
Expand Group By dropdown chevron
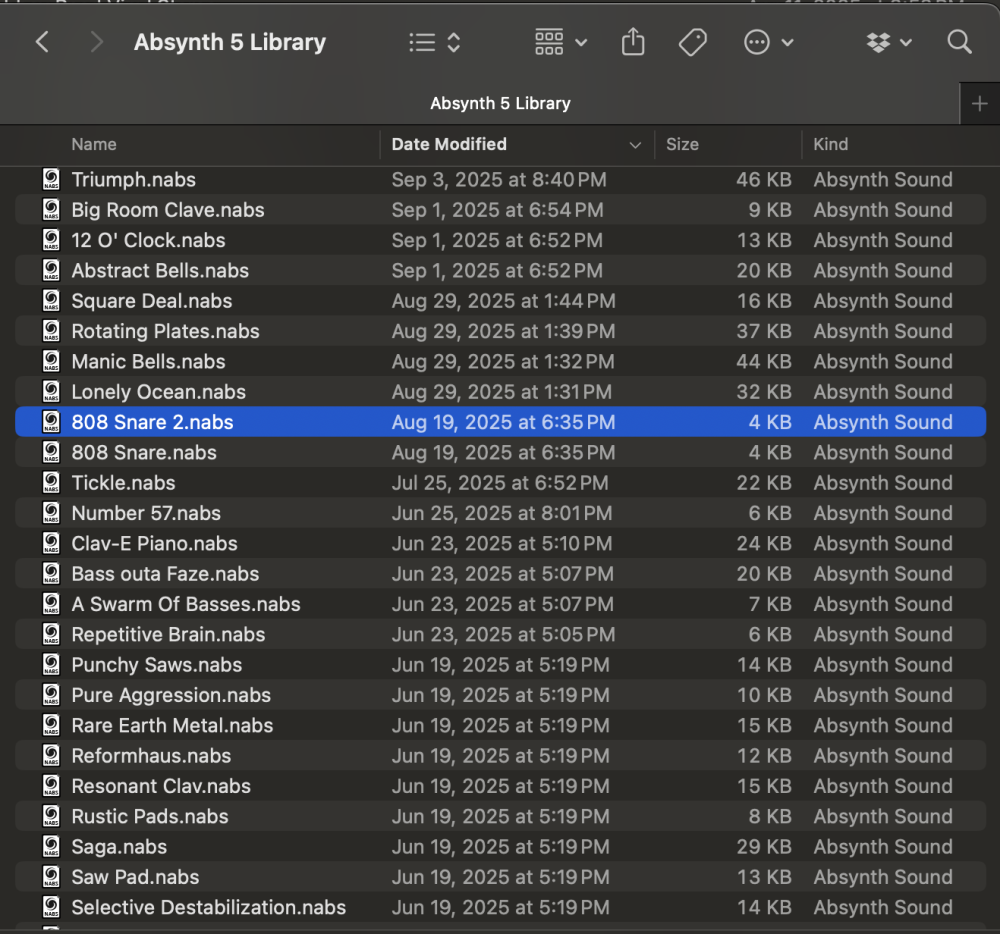point(581,43)
